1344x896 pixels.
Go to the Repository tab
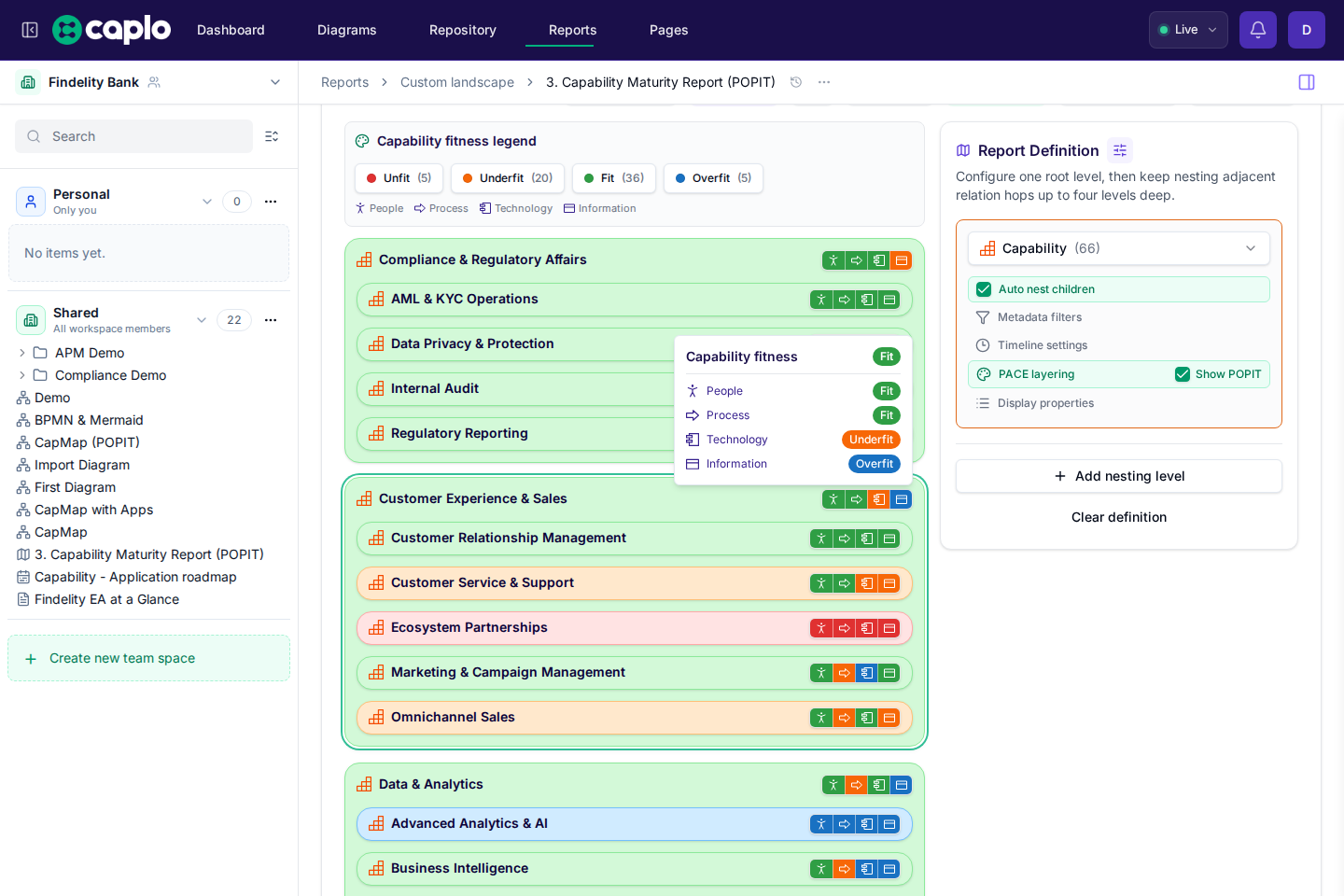click(463, 30)
